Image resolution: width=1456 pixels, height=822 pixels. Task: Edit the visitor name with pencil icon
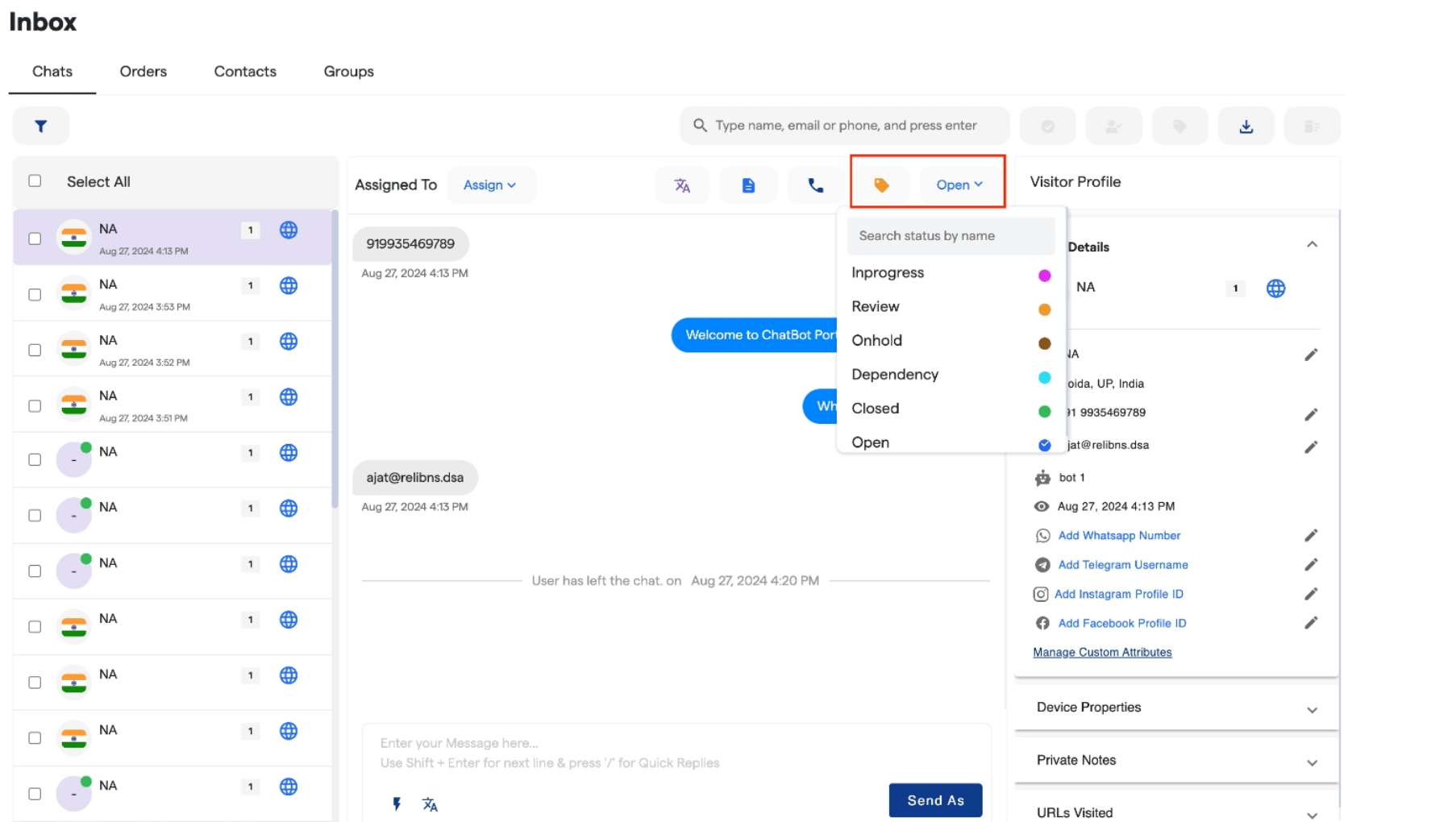pyautogui.click(x=1311, y=355)
